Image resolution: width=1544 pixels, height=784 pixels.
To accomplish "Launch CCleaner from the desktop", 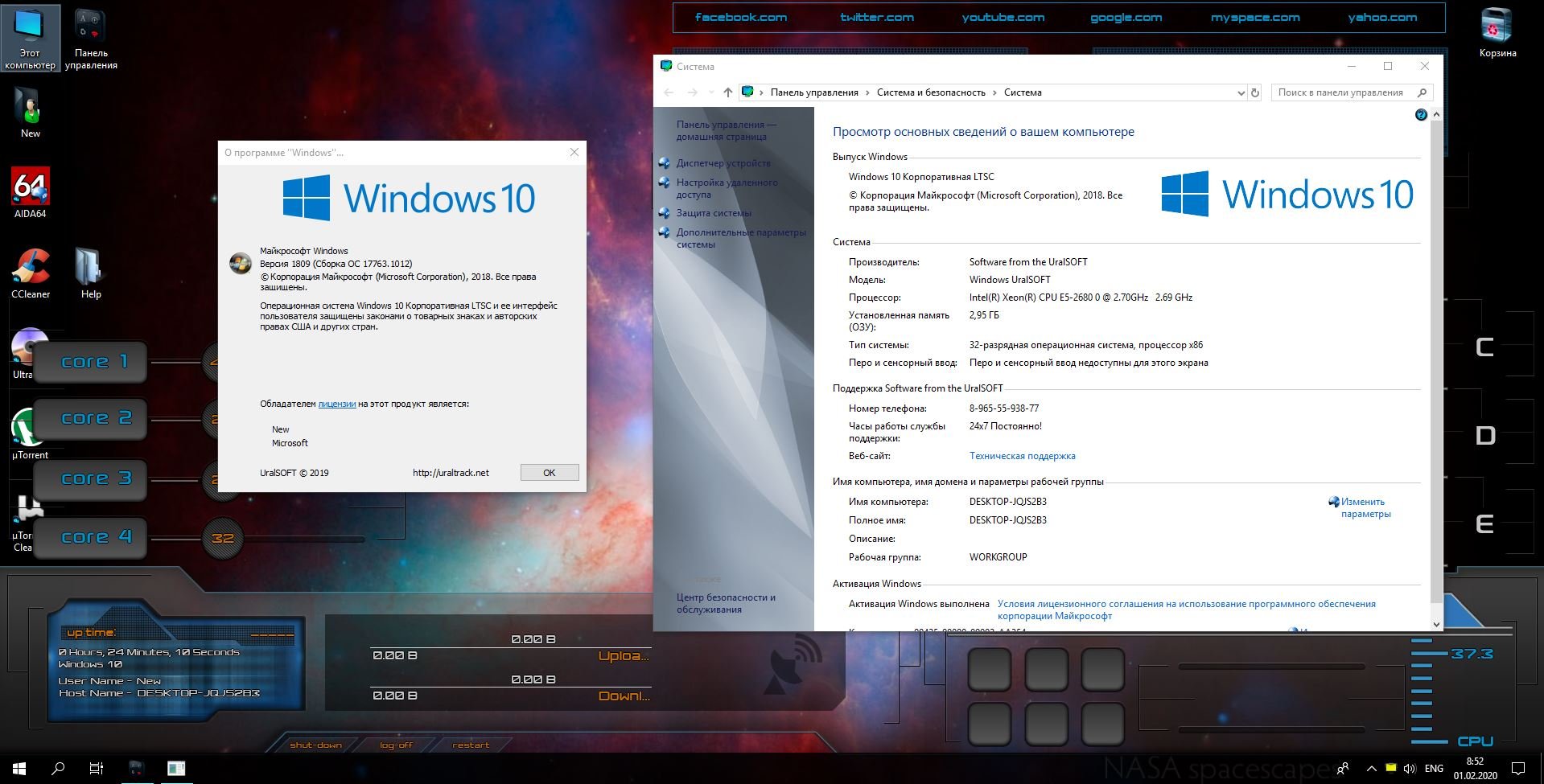I will pyautogui.click(x=30, y=273).
